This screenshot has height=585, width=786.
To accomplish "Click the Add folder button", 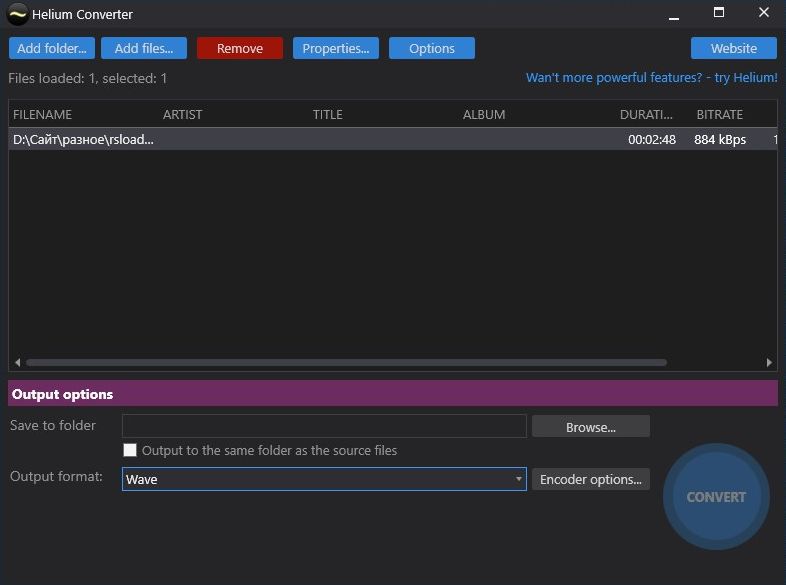I will point(50,48).
